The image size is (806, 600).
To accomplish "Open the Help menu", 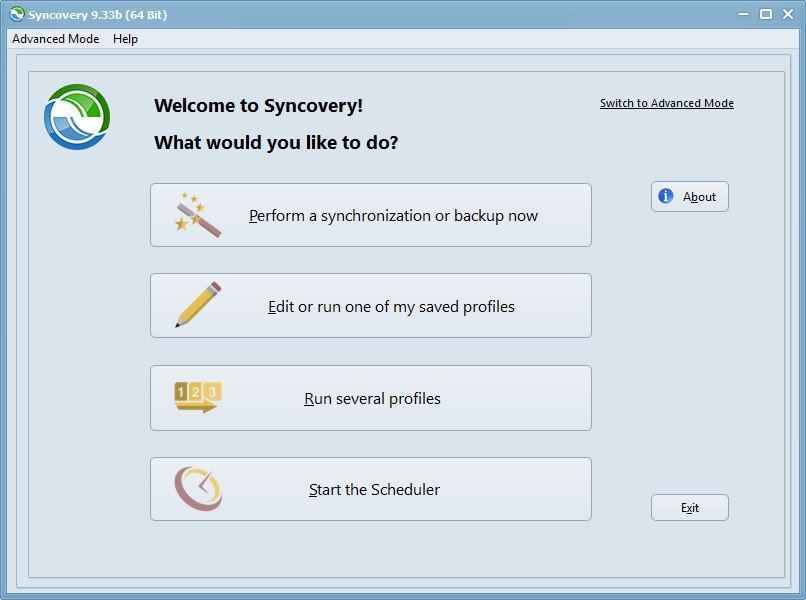I will coord(125,39).
